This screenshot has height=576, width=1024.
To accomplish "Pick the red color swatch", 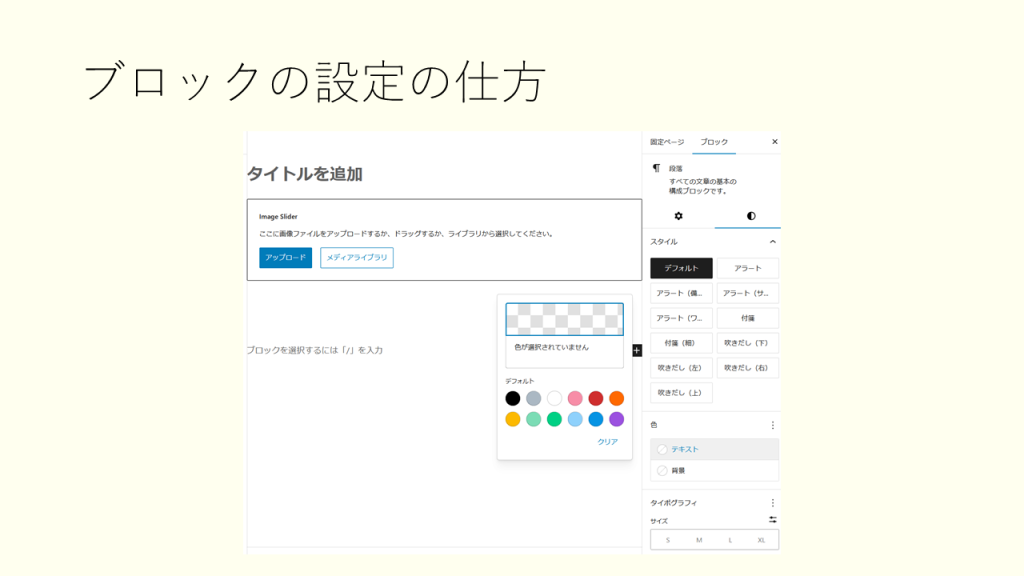I will pyautogui.click(x=596, y=398).
